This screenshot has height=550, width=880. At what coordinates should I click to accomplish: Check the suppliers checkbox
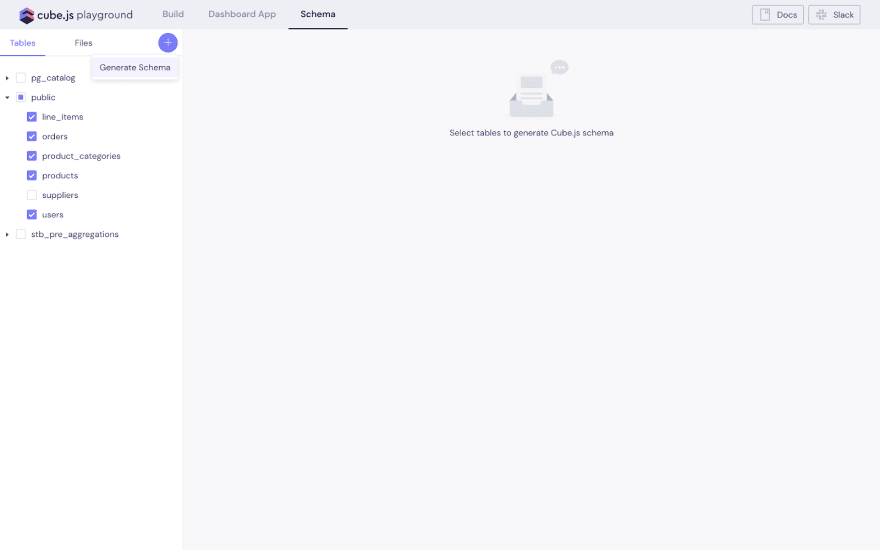32,195
